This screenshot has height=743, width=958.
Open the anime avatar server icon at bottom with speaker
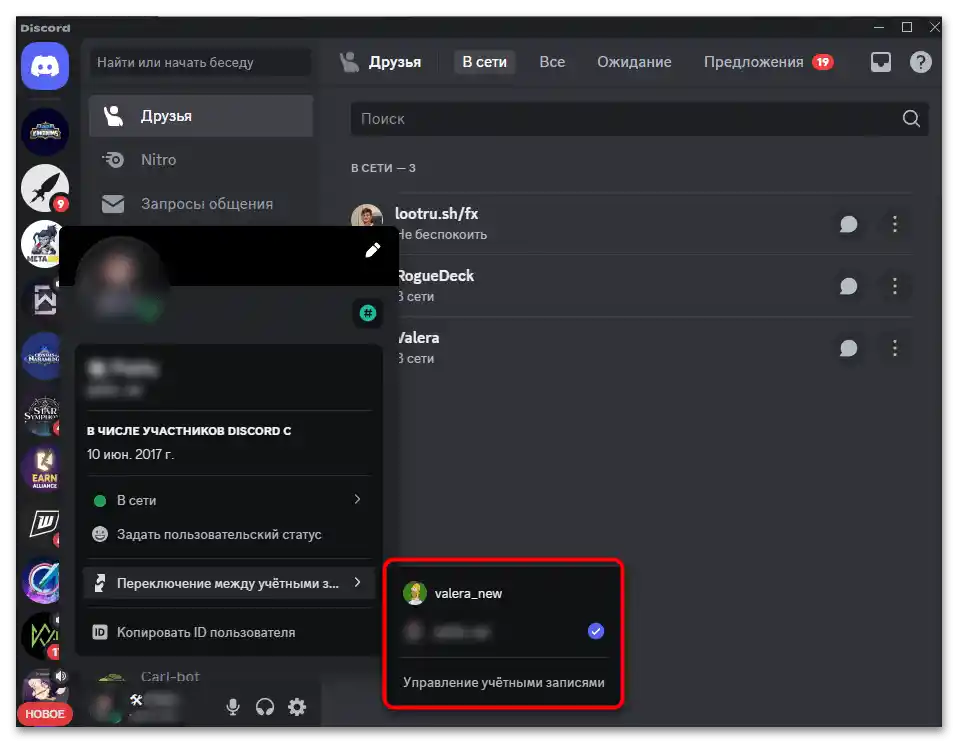(45, 687)
